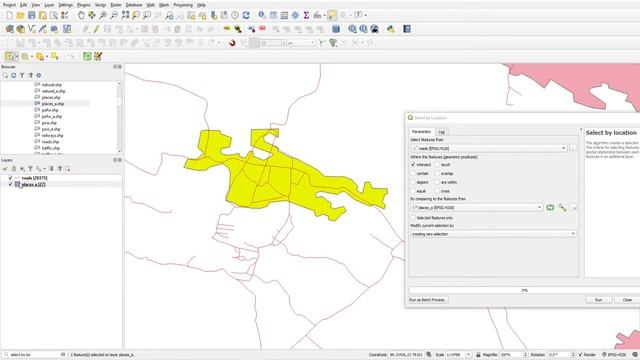This screenshot has width=640, height=360.
Task: Open the Select features from roads dropdown
Action: pos(489,148)
